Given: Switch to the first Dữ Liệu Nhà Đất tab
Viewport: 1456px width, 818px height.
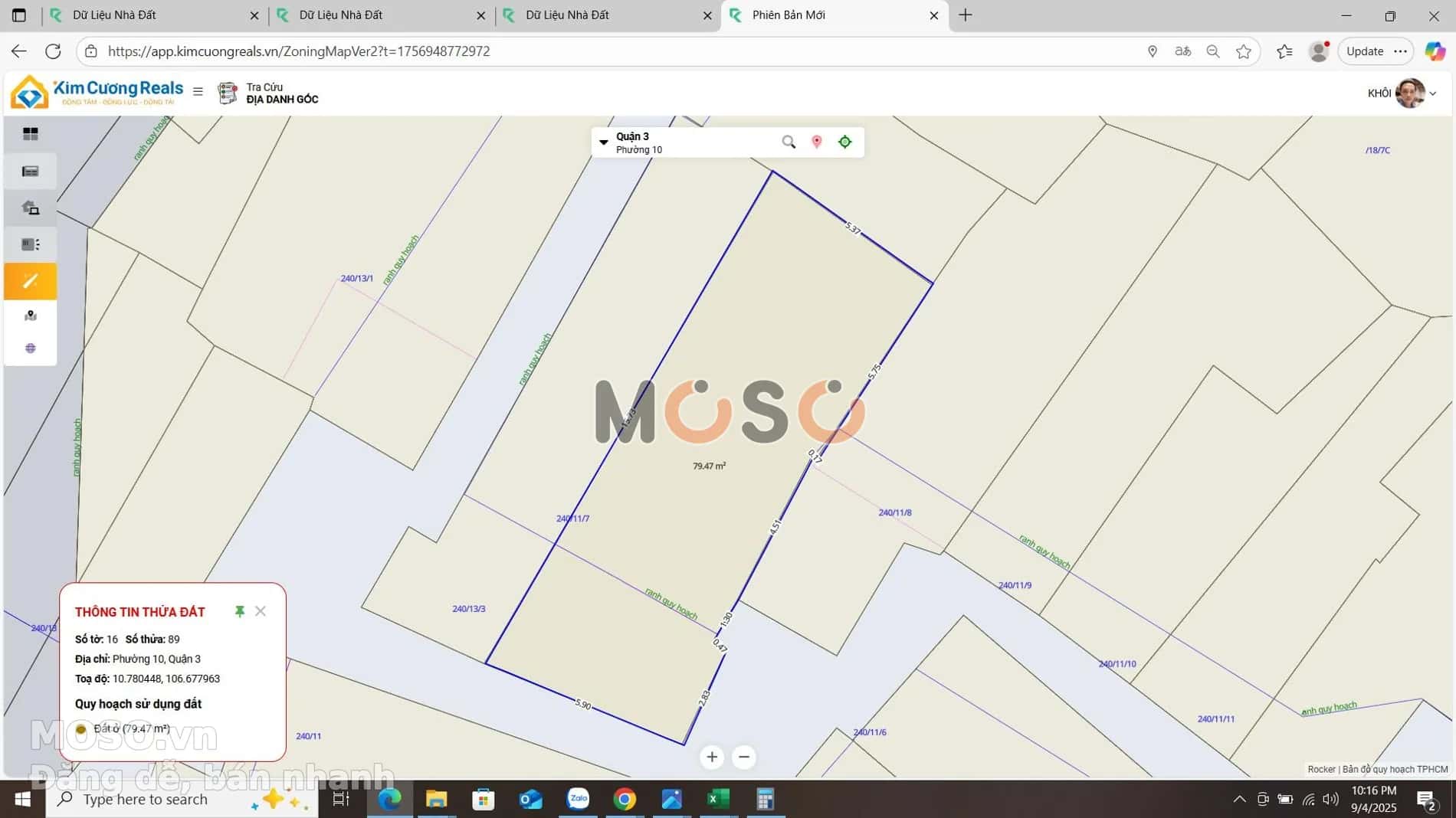Looking at the screenshot, I should coord(153,15).
